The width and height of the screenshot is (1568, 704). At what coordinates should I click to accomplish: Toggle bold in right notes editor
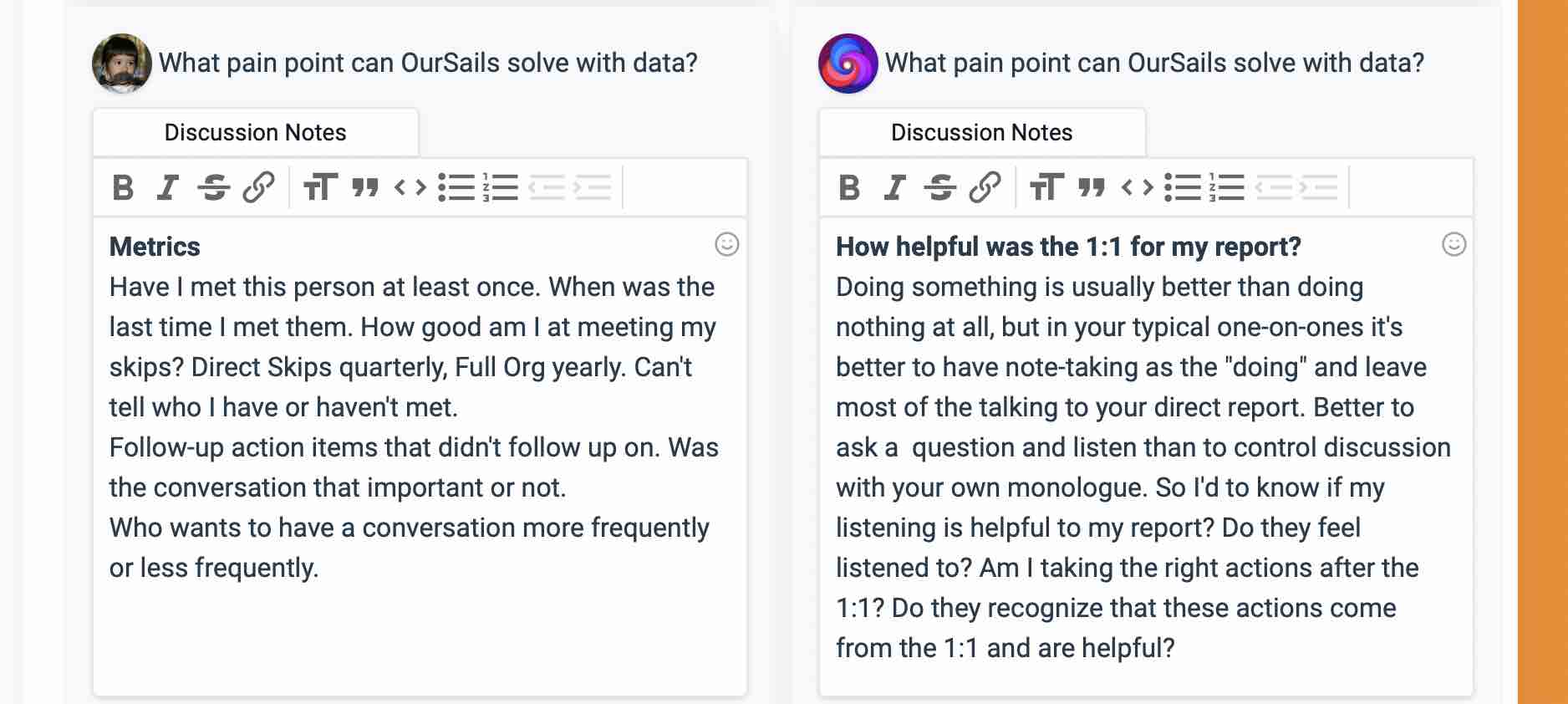click(x=849, y=187)
